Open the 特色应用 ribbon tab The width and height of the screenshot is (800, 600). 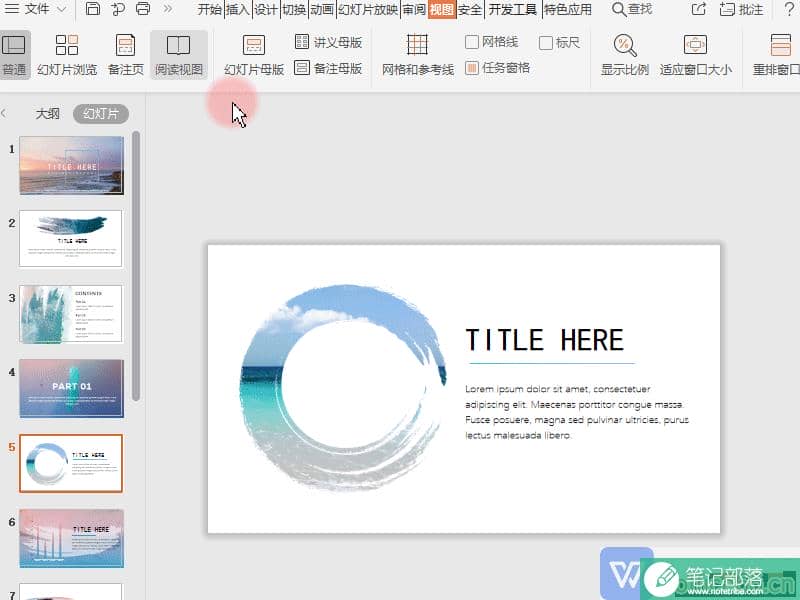point(568,9)
